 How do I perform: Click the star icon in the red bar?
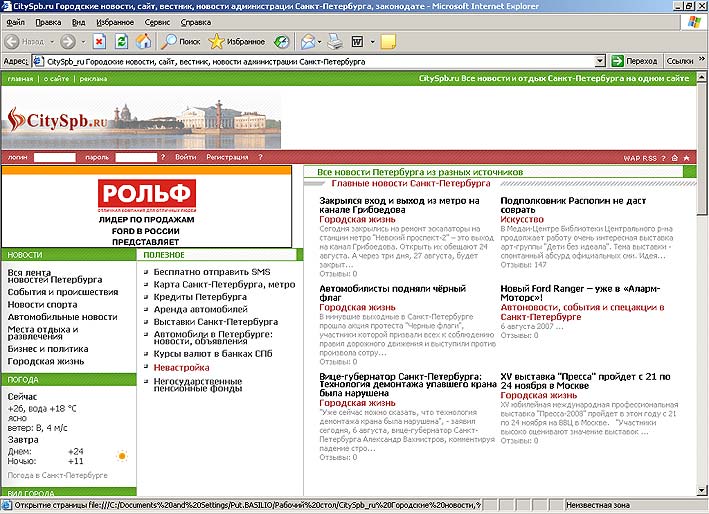click(x=686, y=158)
